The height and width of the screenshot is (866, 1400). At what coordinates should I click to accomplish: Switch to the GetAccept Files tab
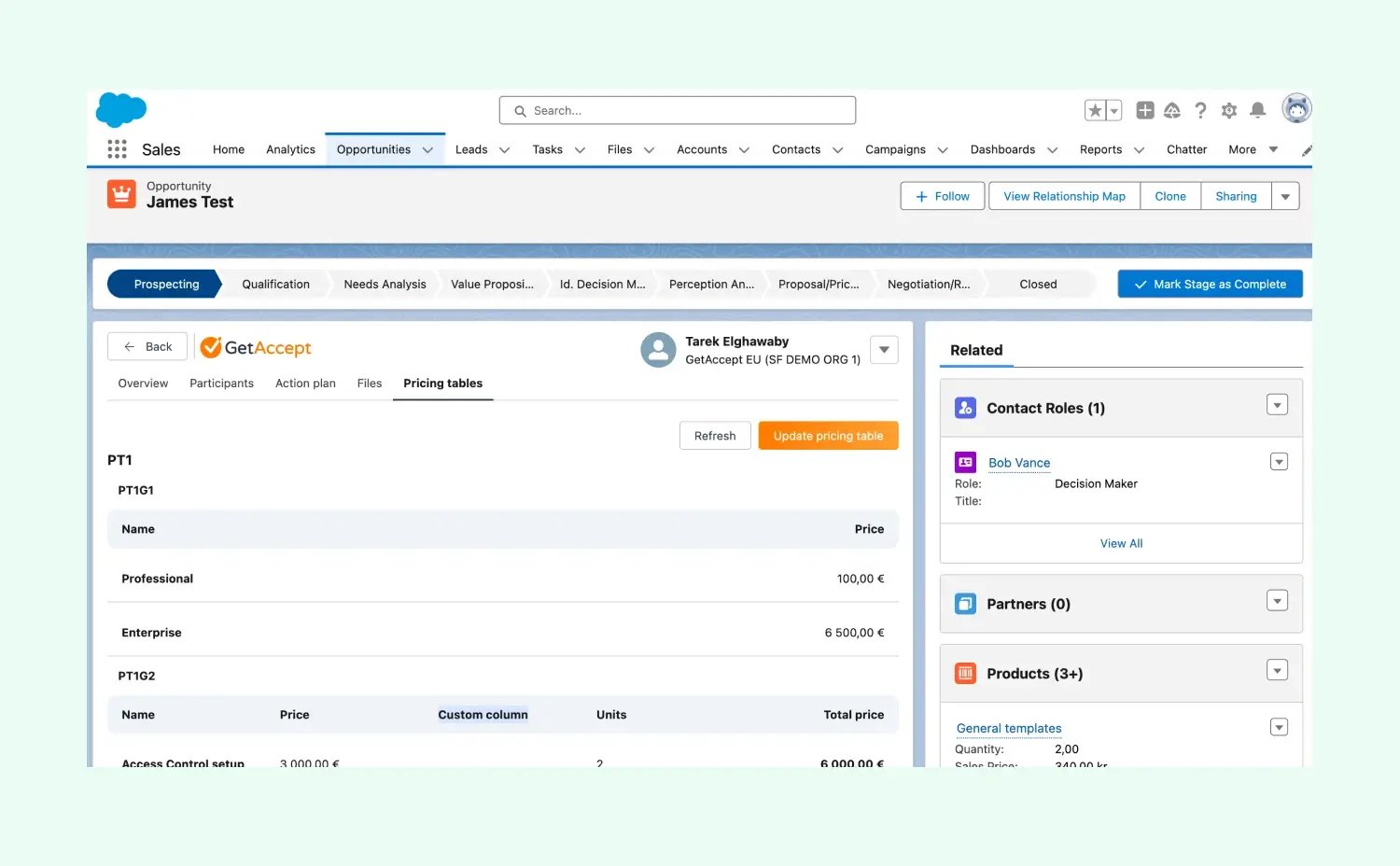(x=370, y=384)
